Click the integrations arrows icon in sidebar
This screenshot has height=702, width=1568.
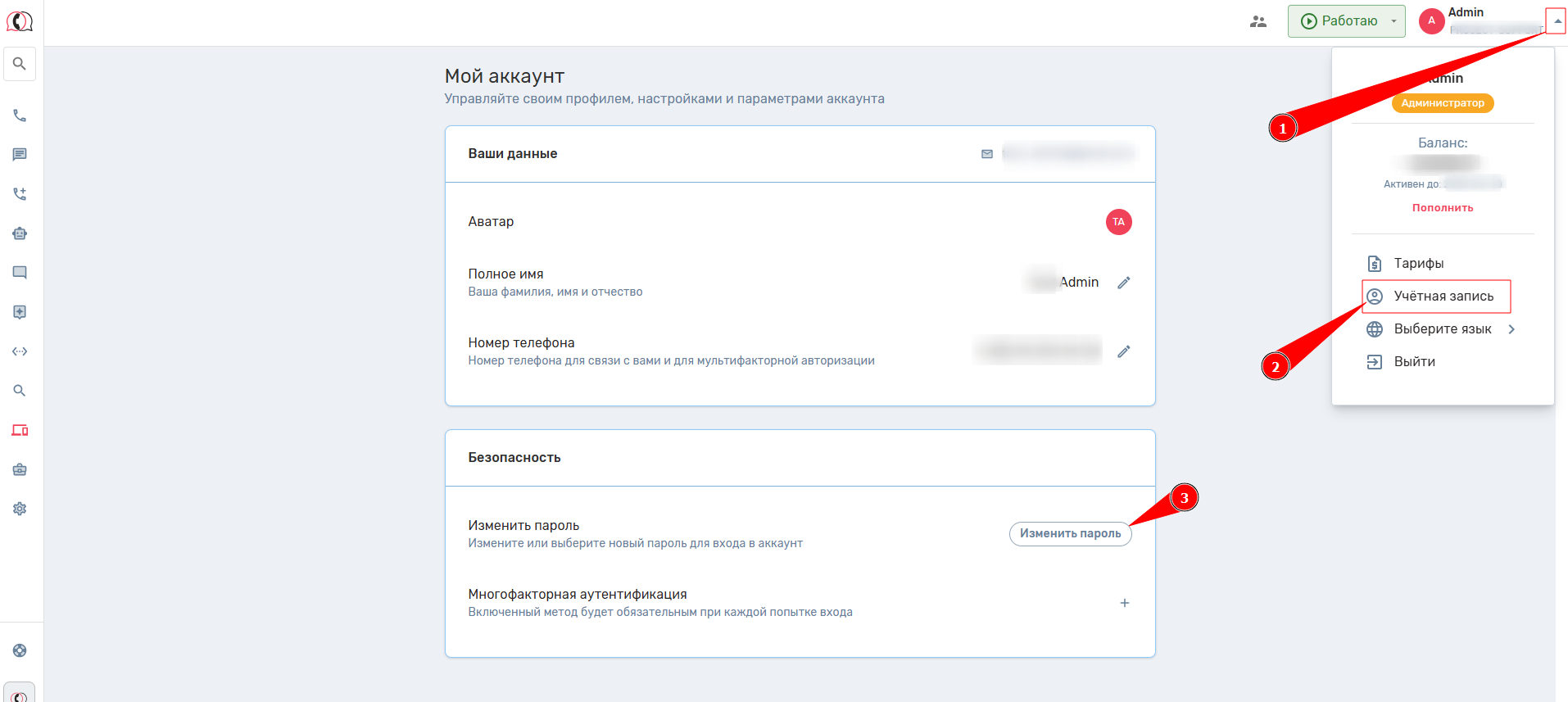click(20, 351)
